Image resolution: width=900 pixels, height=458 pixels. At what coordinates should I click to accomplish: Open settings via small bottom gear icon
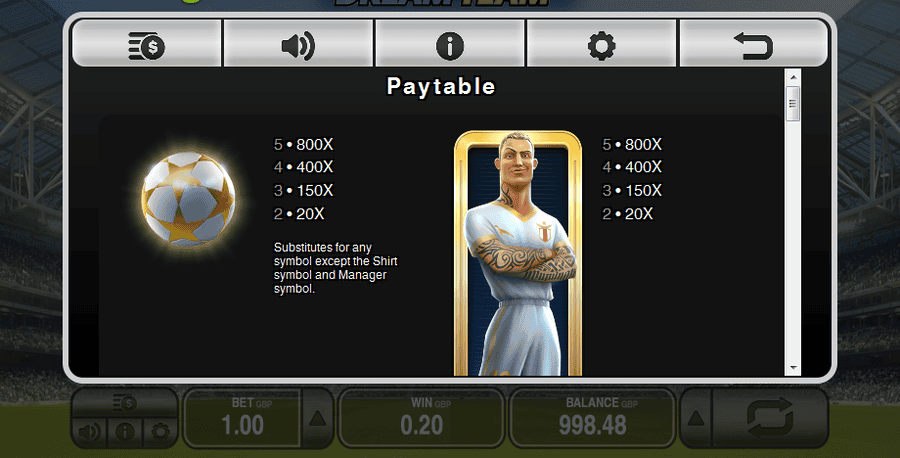click(x=160, y=432)
